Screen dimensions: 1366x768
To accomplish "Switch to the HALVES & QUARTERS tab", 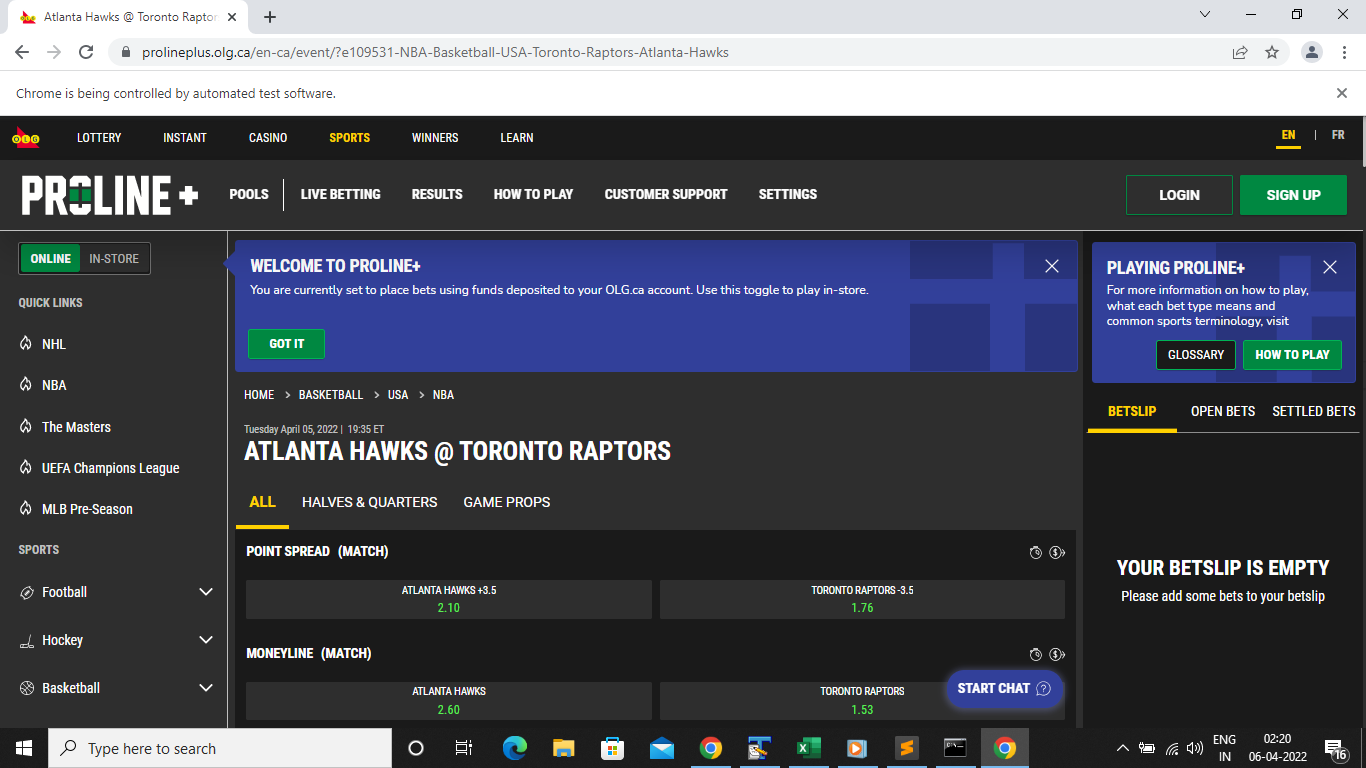I will click(370, 502).
